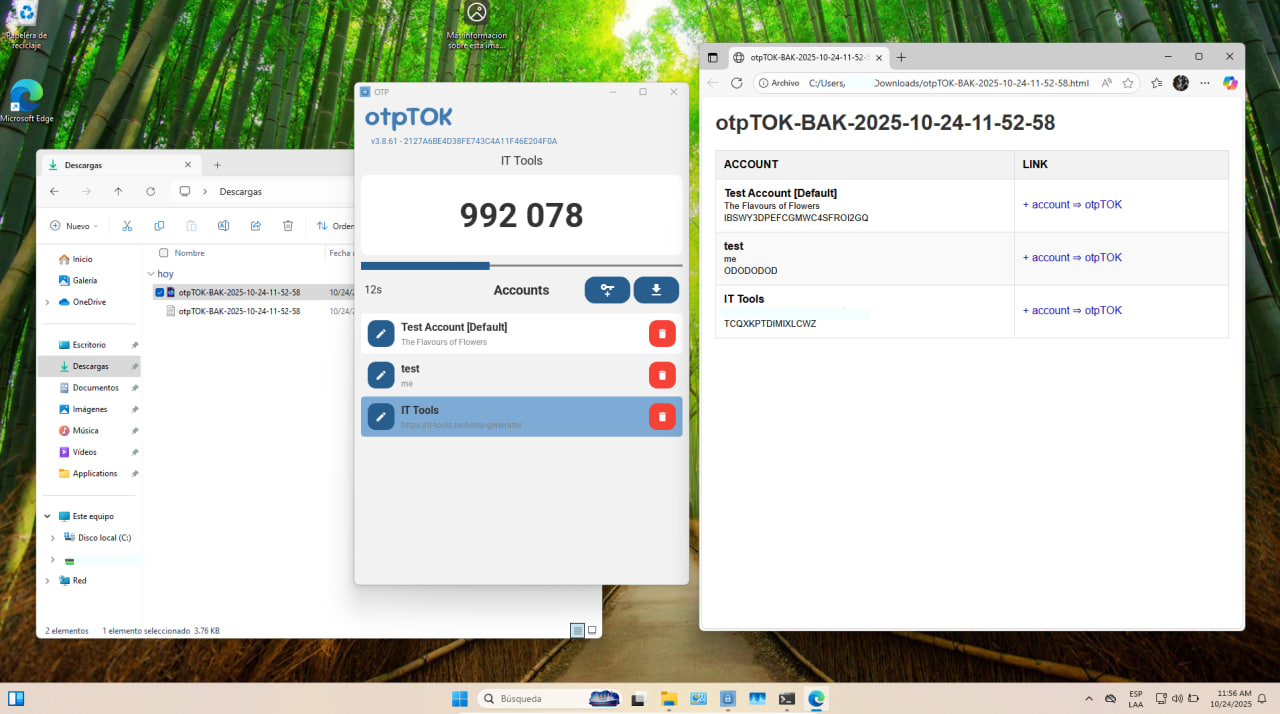Open the Edge settings menu via three dots

click(x=1204, y=83)
